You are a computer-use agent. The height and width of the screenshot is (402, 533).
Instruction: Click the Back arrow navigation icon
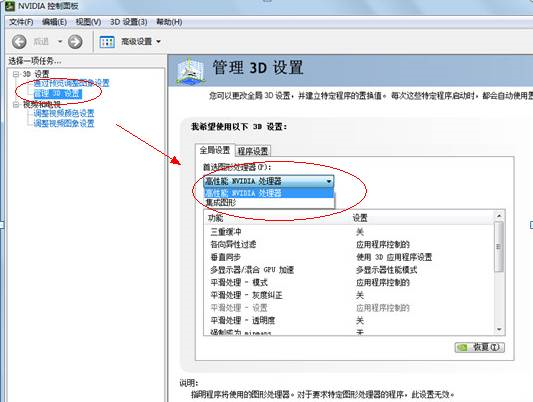(x=19, y=42)
